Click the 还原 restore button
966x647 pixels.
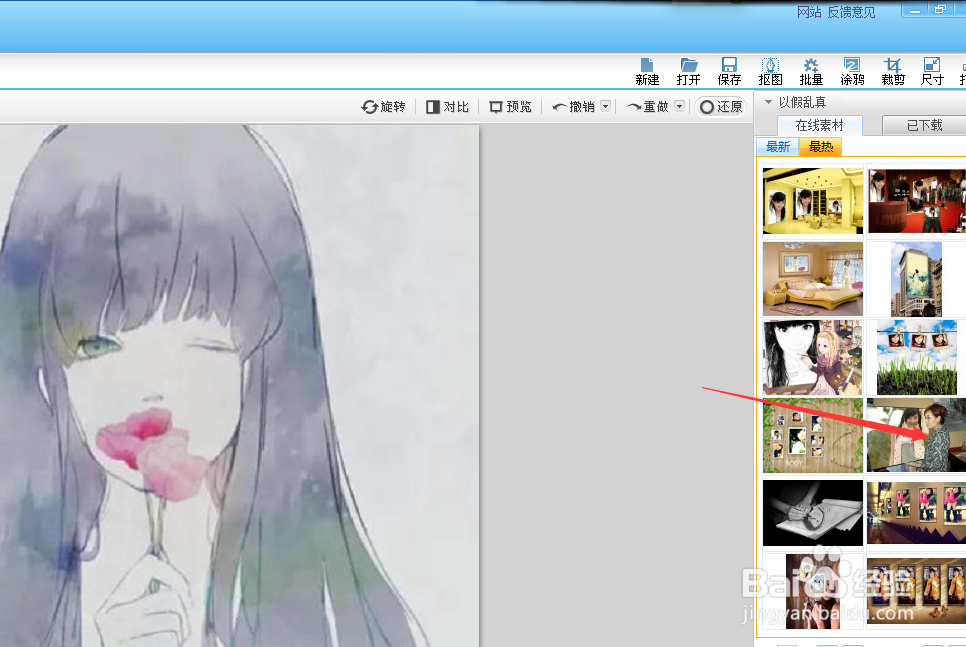(721, 107)
